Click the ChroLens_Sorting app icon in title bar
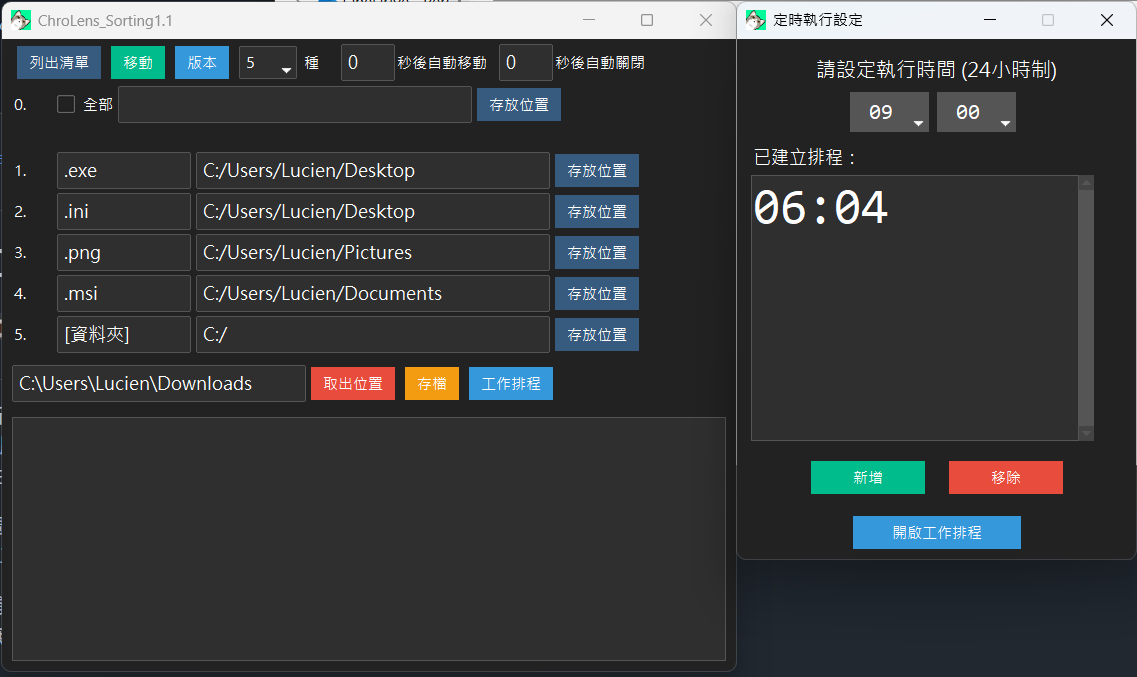Image resolution: width=1137 pixels, height=677 pixels. 20,20
